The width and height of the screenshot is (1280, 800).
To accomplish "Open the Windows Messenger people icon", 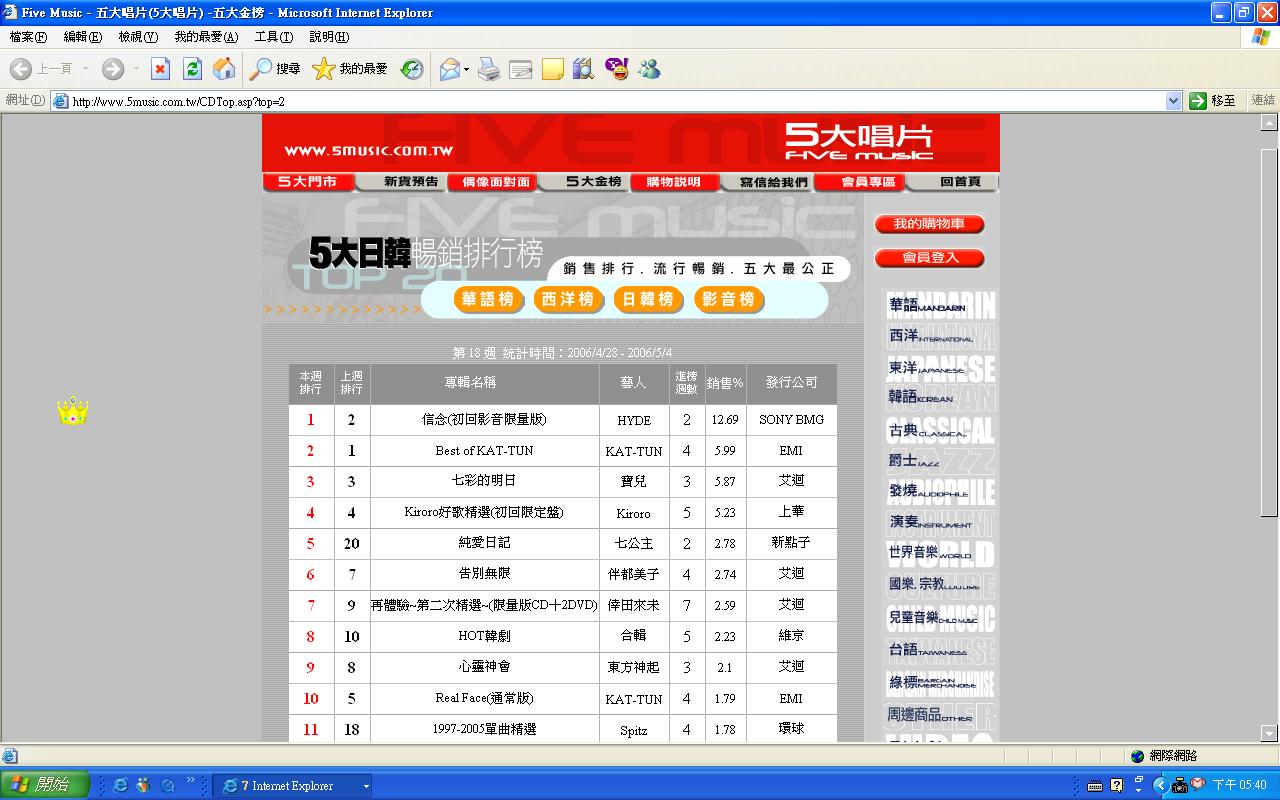I will (x=649, y=69).
